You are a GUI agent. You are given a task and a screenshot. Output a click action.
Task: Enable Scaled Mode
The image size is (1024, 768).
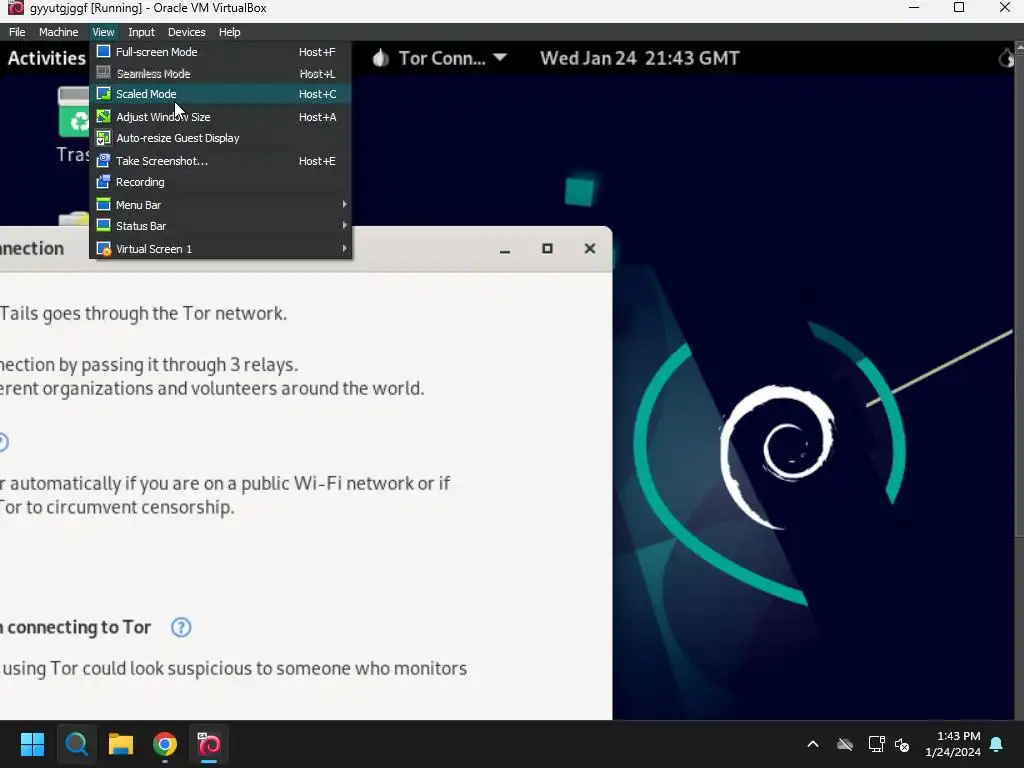click(x=221, y=94)
